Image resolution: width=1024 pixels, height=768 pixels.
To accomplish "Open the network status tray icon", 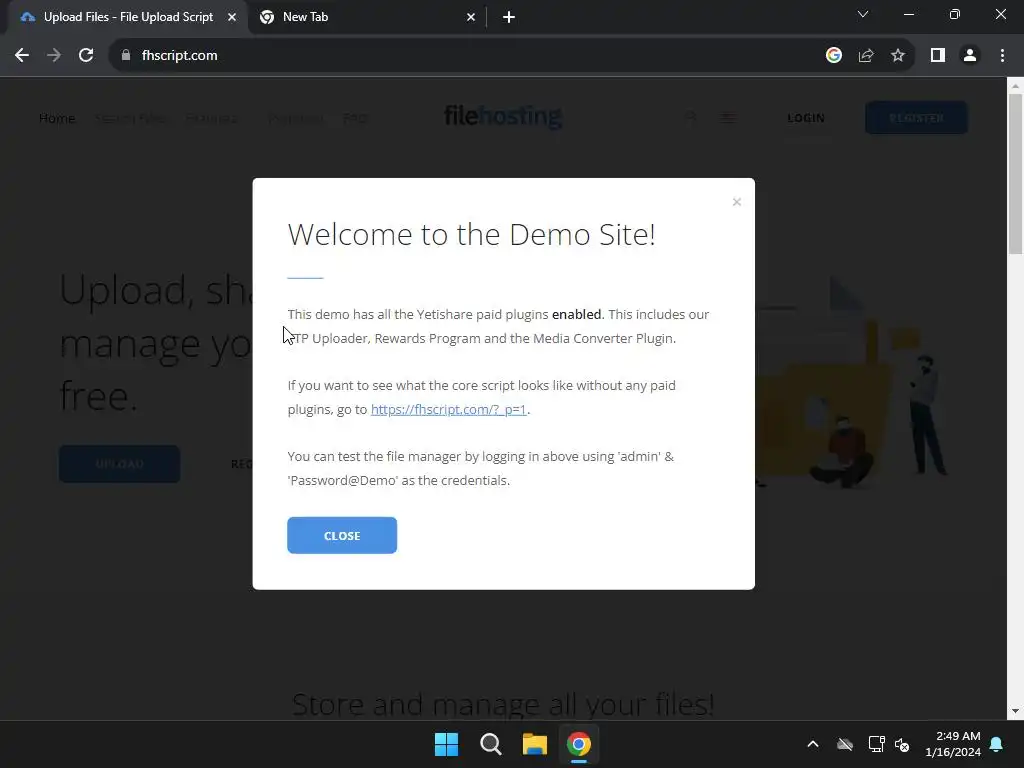I will click(x=876, y=744).
